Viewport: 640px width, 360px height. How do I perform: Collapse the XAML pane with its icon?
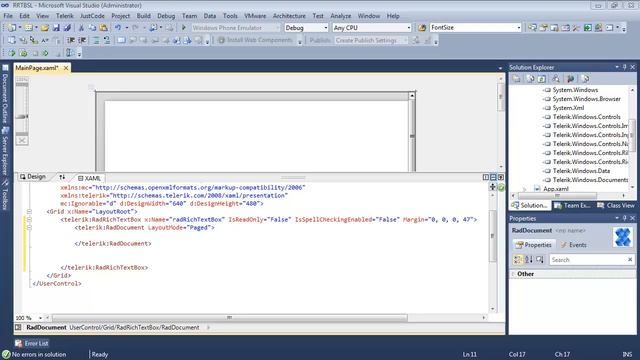(501, 177)
